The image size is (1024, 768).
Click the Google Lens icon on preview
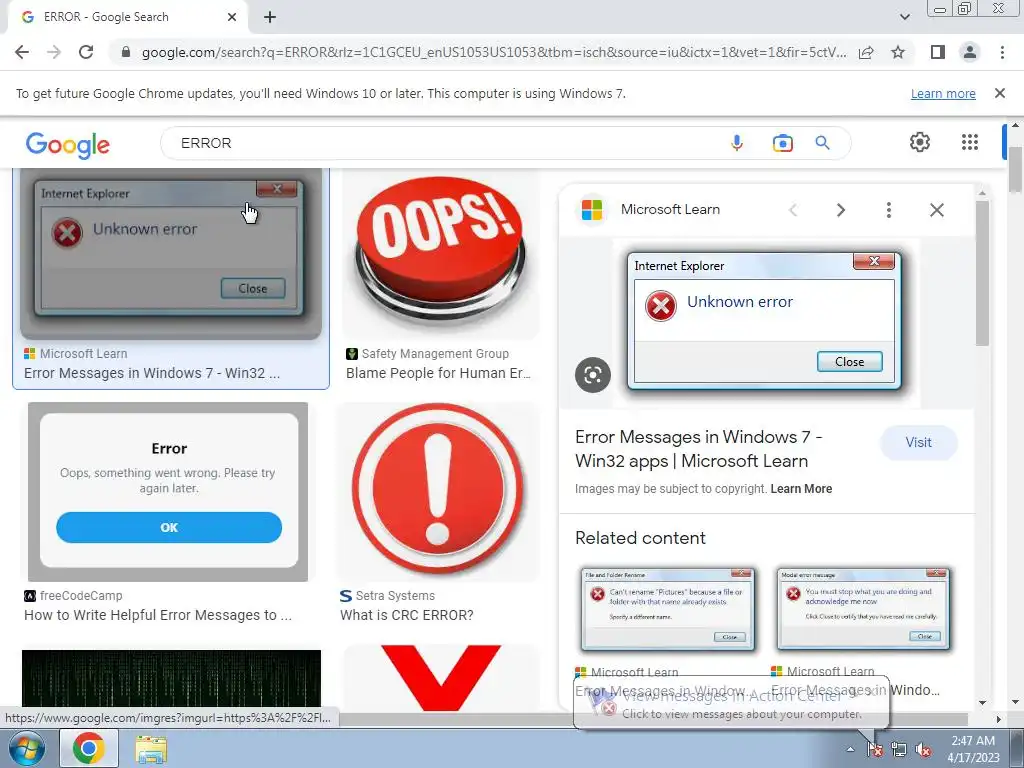(592, 375)
